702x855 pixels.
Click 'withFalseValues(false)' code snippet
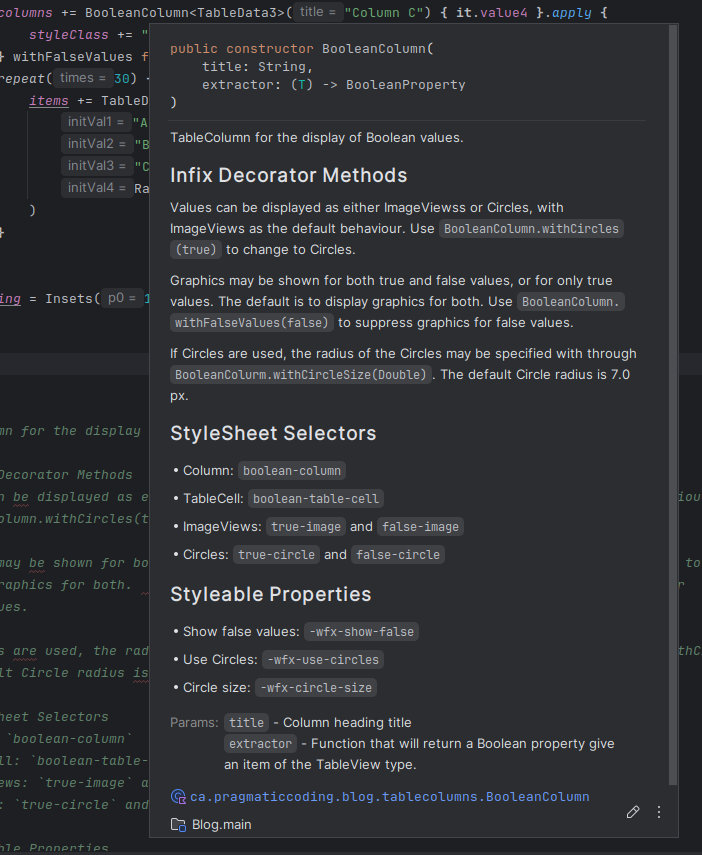pos(251,323)
